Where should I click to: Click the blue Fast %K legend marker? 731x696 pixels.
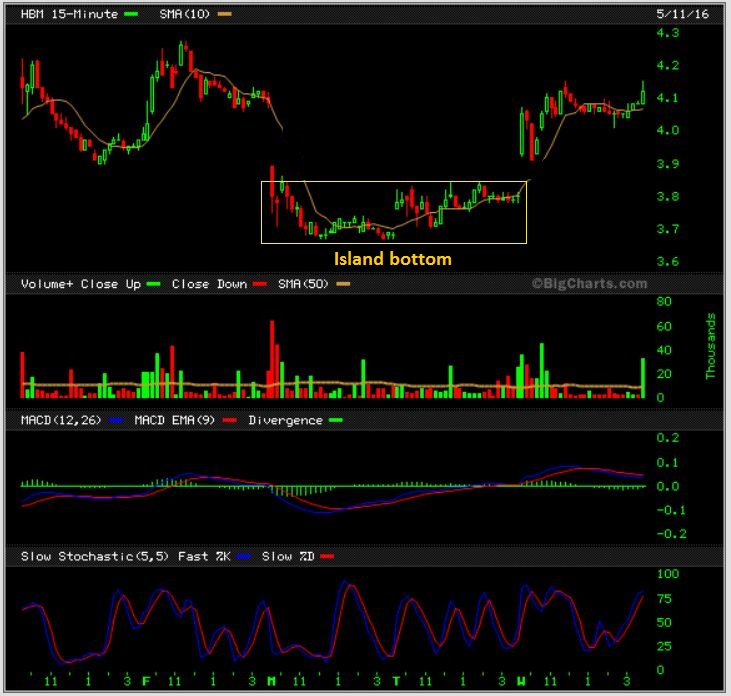click(244, 557)
